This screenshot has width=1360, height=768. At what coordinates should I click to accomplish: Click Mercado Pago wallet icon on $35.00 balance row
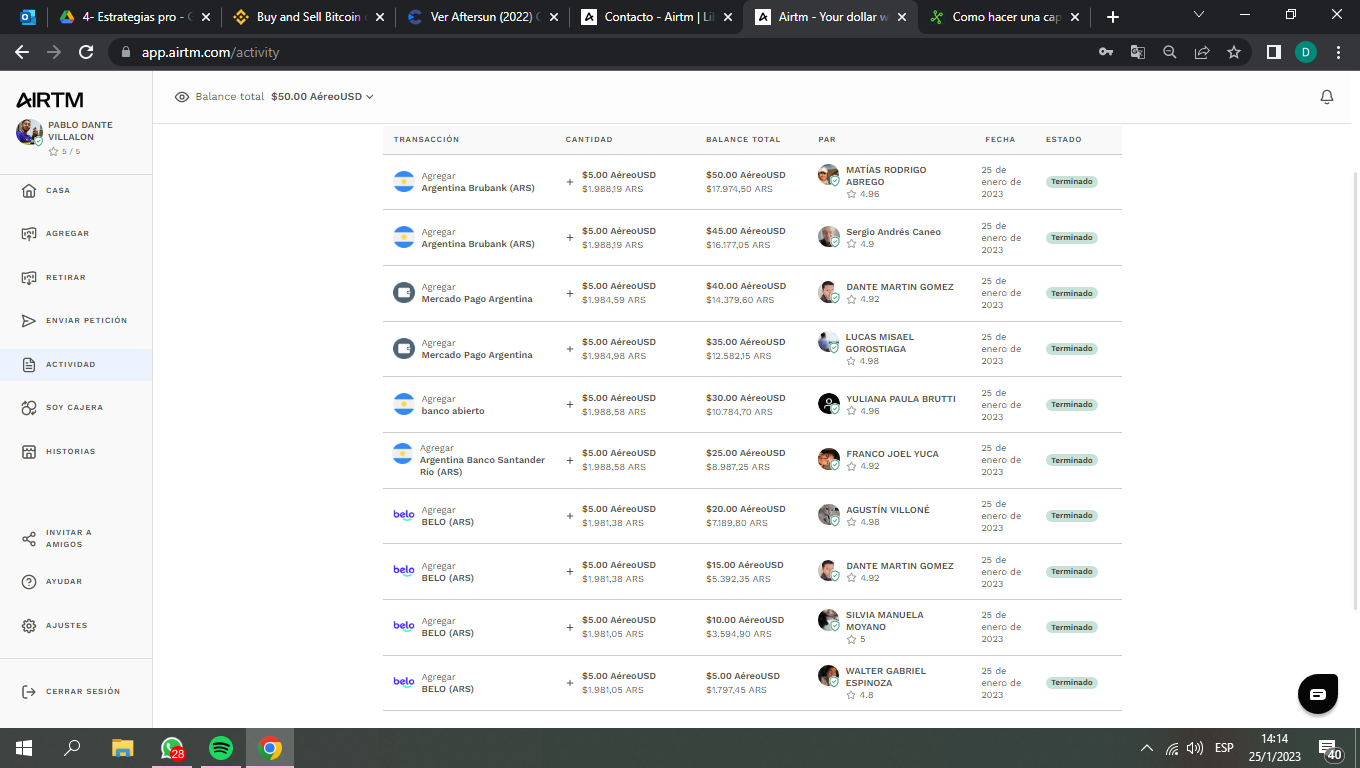404,349
